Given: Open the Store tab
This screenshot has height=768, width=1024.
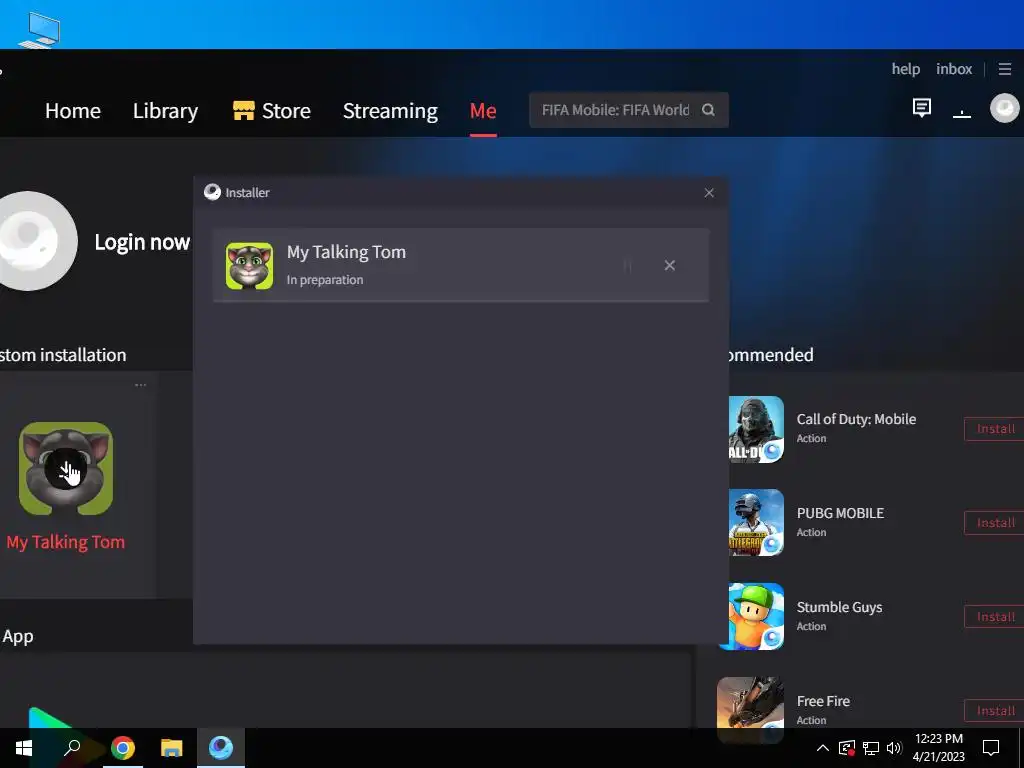Looking at the screenshot, I should pos(272,111).
